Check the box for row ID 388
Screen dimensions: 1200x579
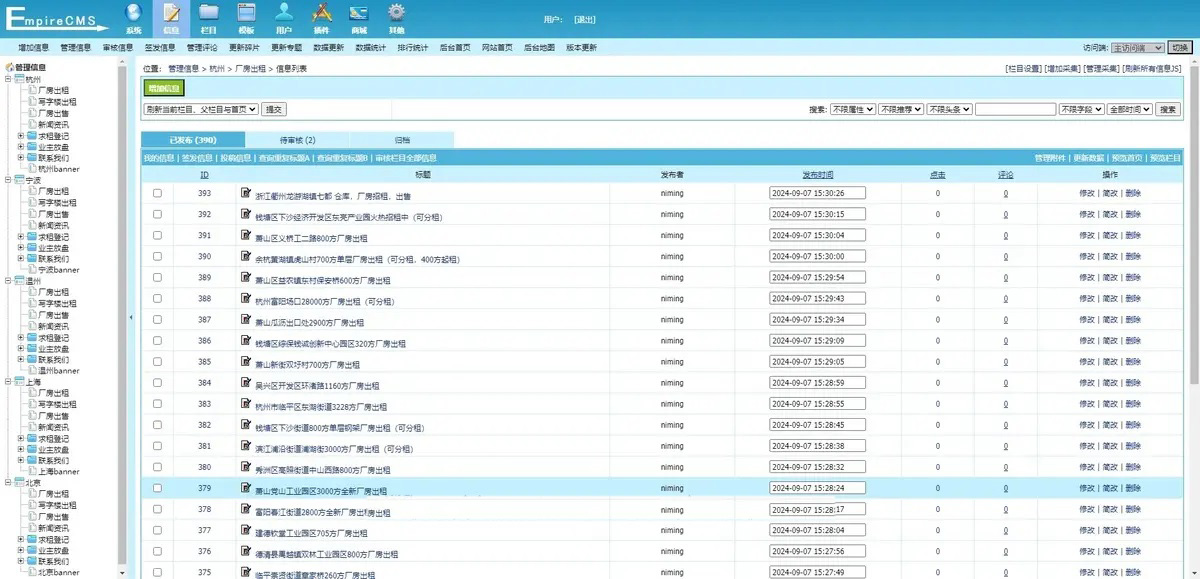tap(157, 299)
